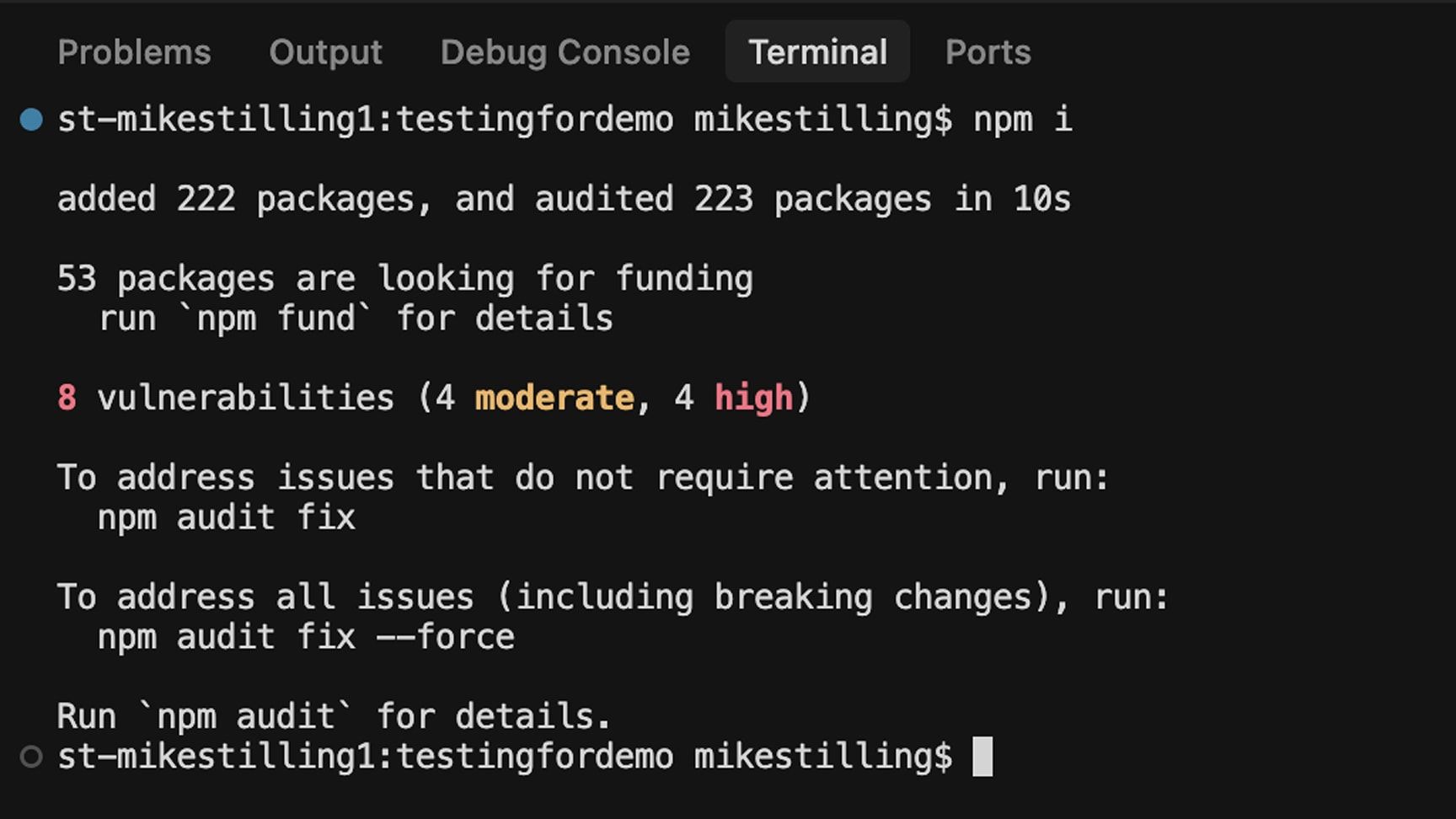Click the active Terminal tab

pyautogui.click(x=817, y=52)
